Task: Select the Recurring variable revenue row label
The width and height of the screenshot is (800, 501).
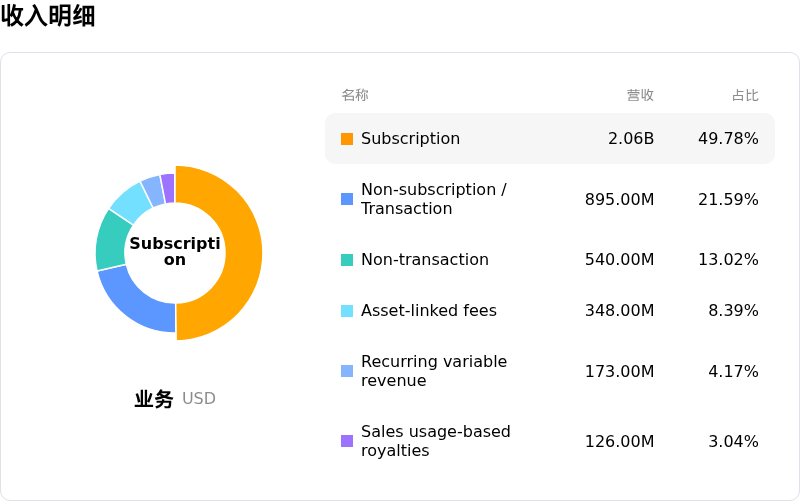Action: [x=434, y=371]
